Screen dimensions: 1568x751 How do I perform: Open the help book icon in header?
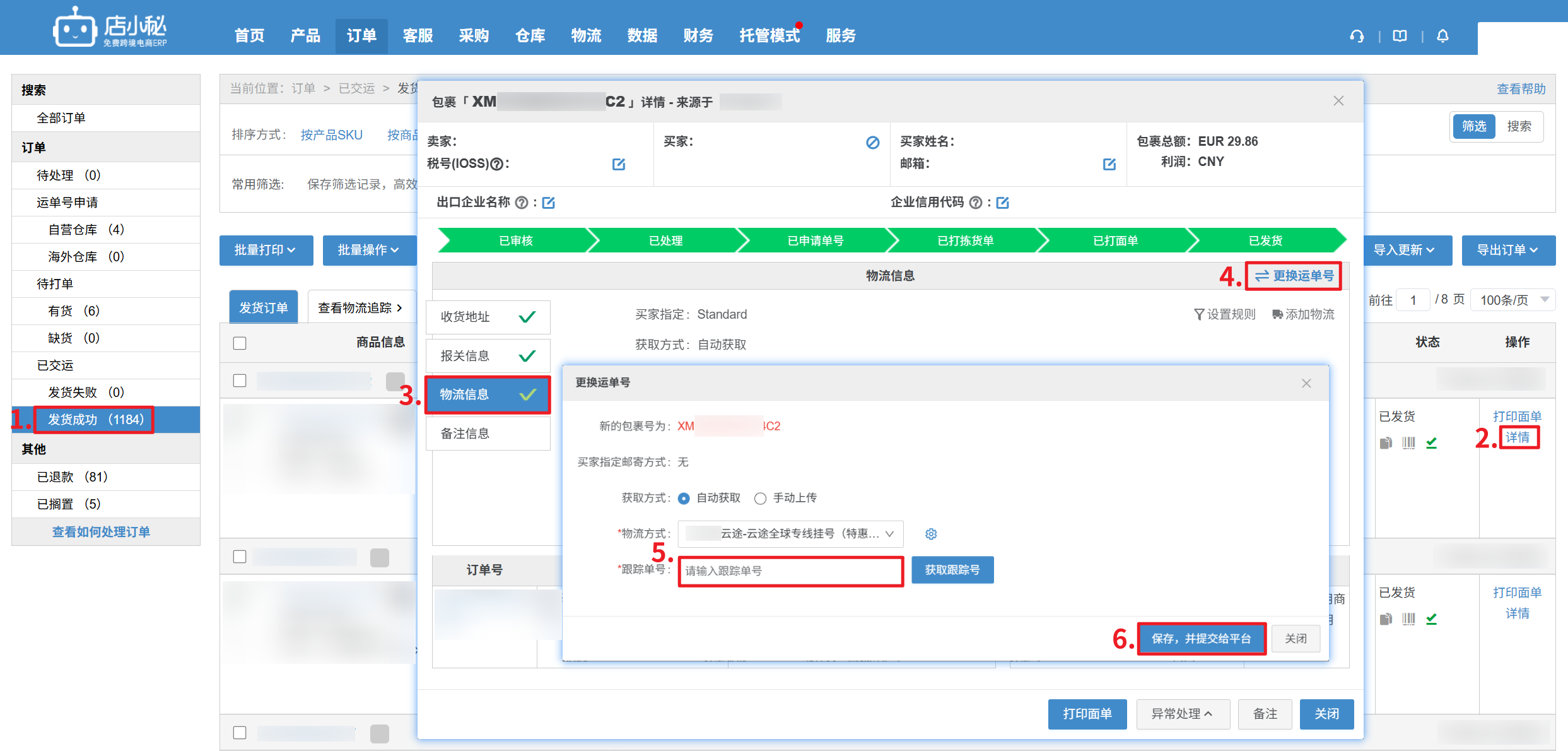coord(1400,36)
